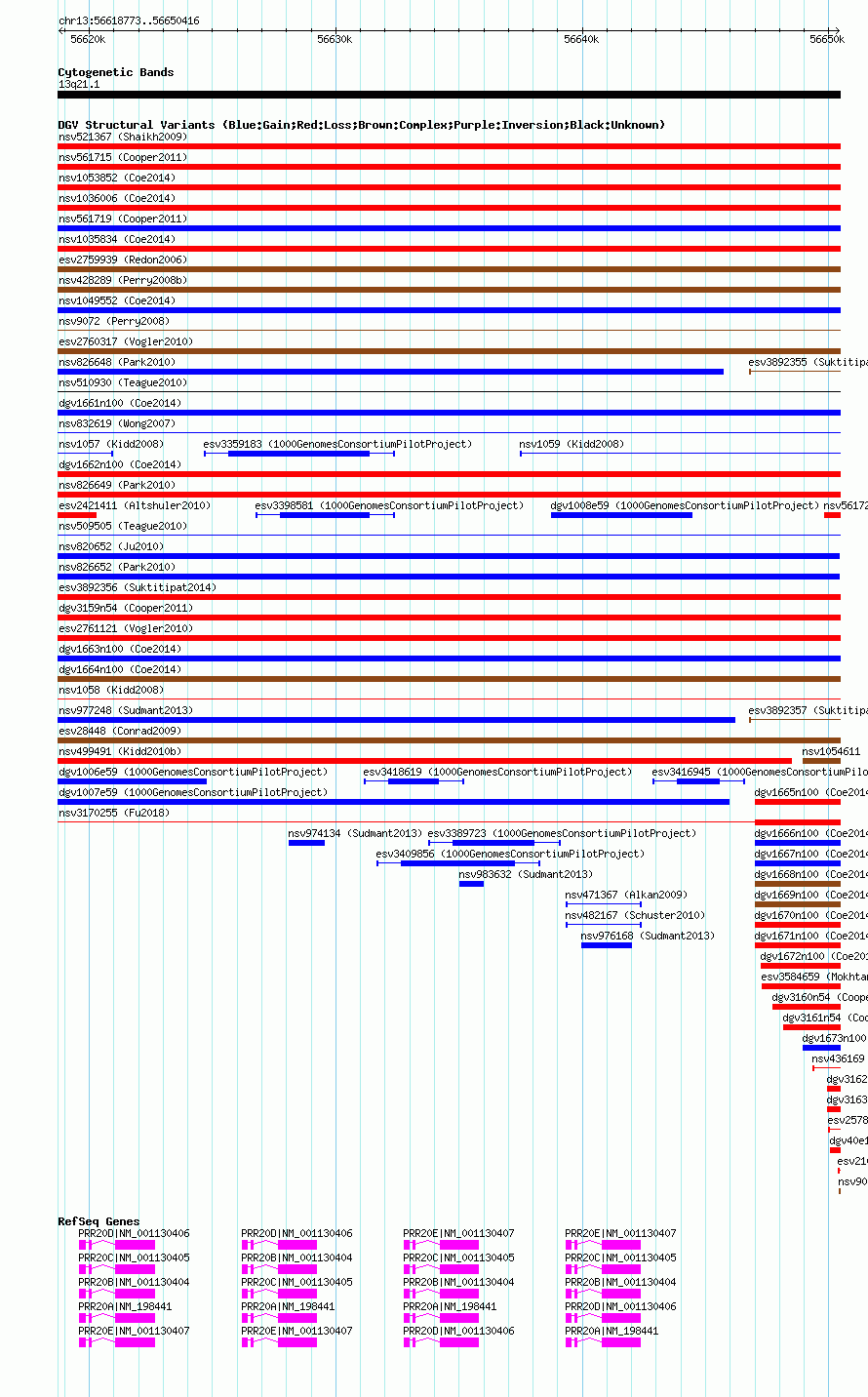
Task: Click the Cytogenetic Bands track title
Action: coord(116,72)
